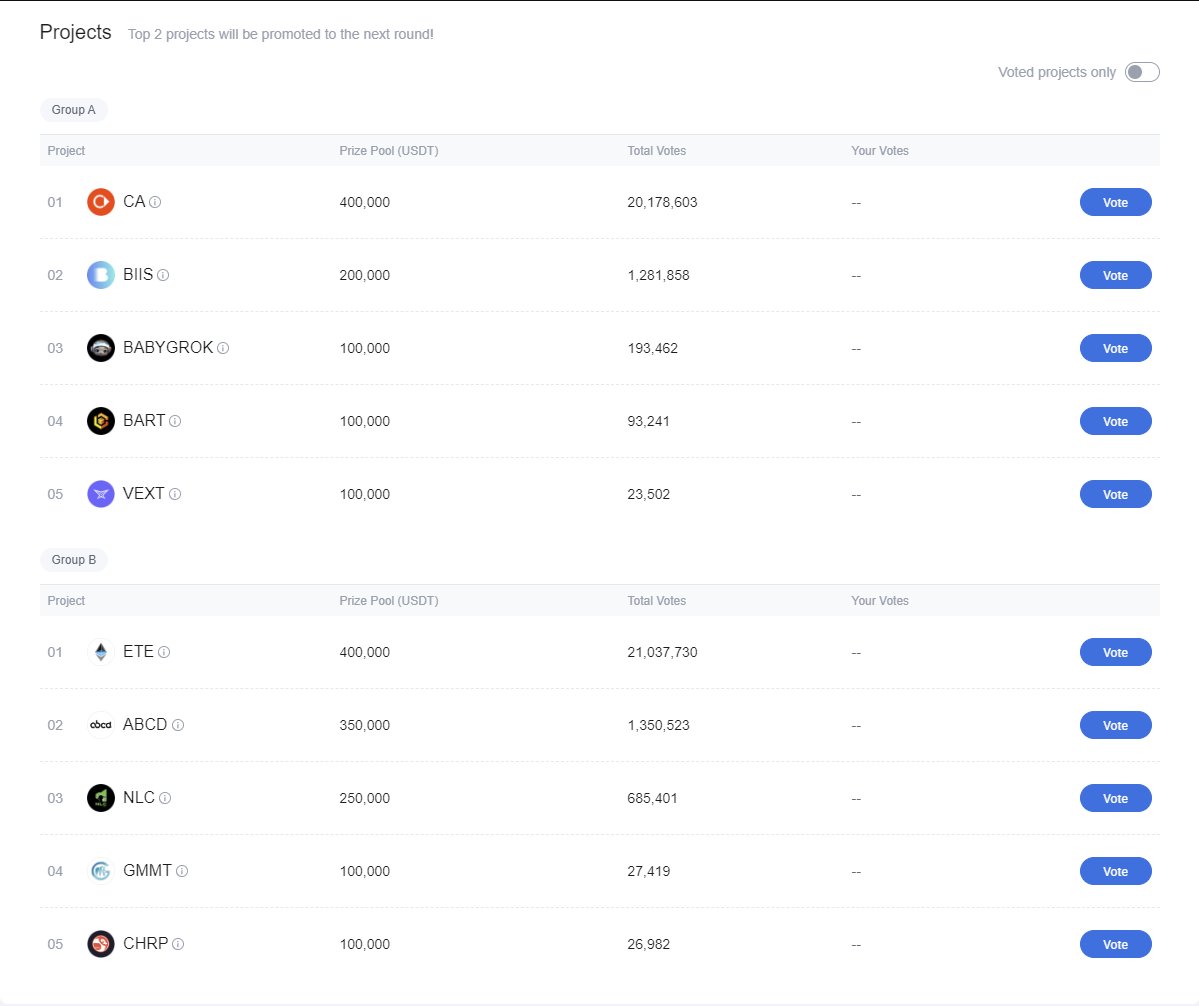Click the BABYGROK project name

pyautogui.click(x=168, y=348)
